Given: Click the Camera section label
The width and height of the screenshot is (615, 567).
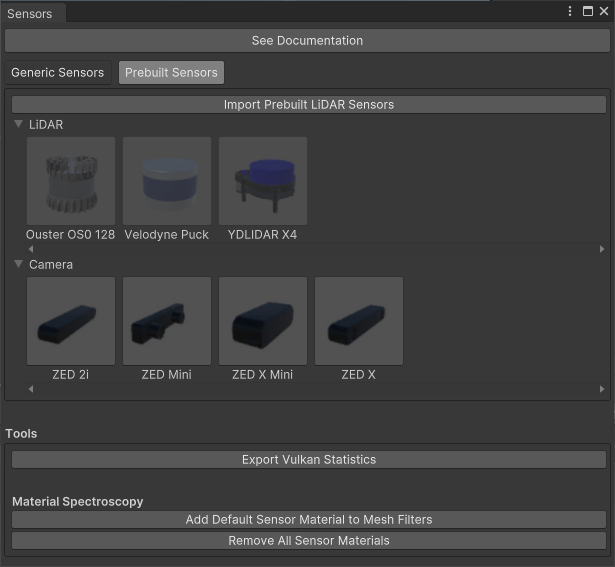Looking at the screenshot, I should pyautogui.click(x=51, y=265).
